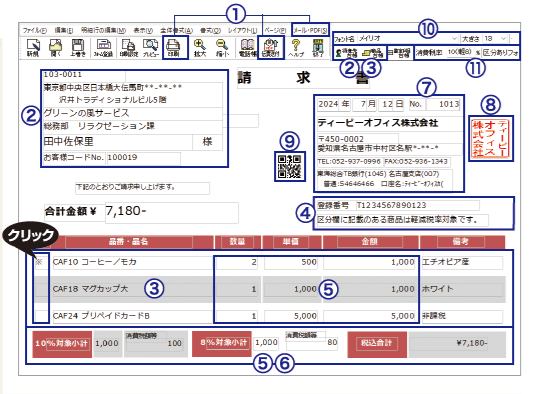The width and height of the screenshot is (537, 394).
Task: Click the 合計金額 amount field 7,180-
Action: 172,212
